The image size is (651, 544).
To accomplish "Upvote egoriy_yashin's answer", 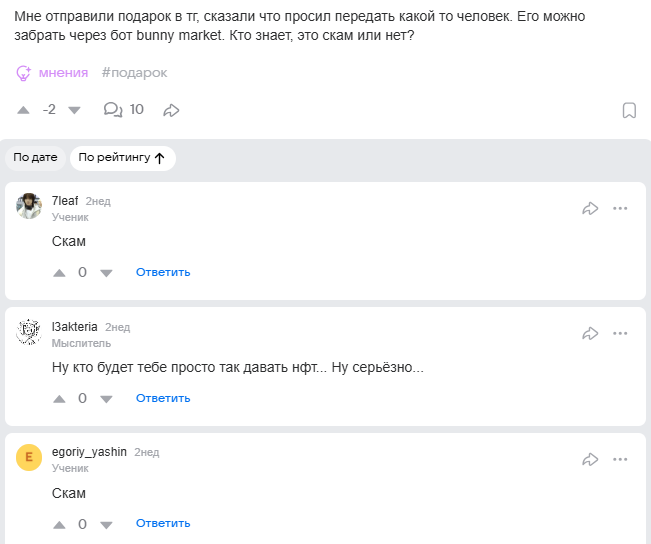I will coord(59,524).
